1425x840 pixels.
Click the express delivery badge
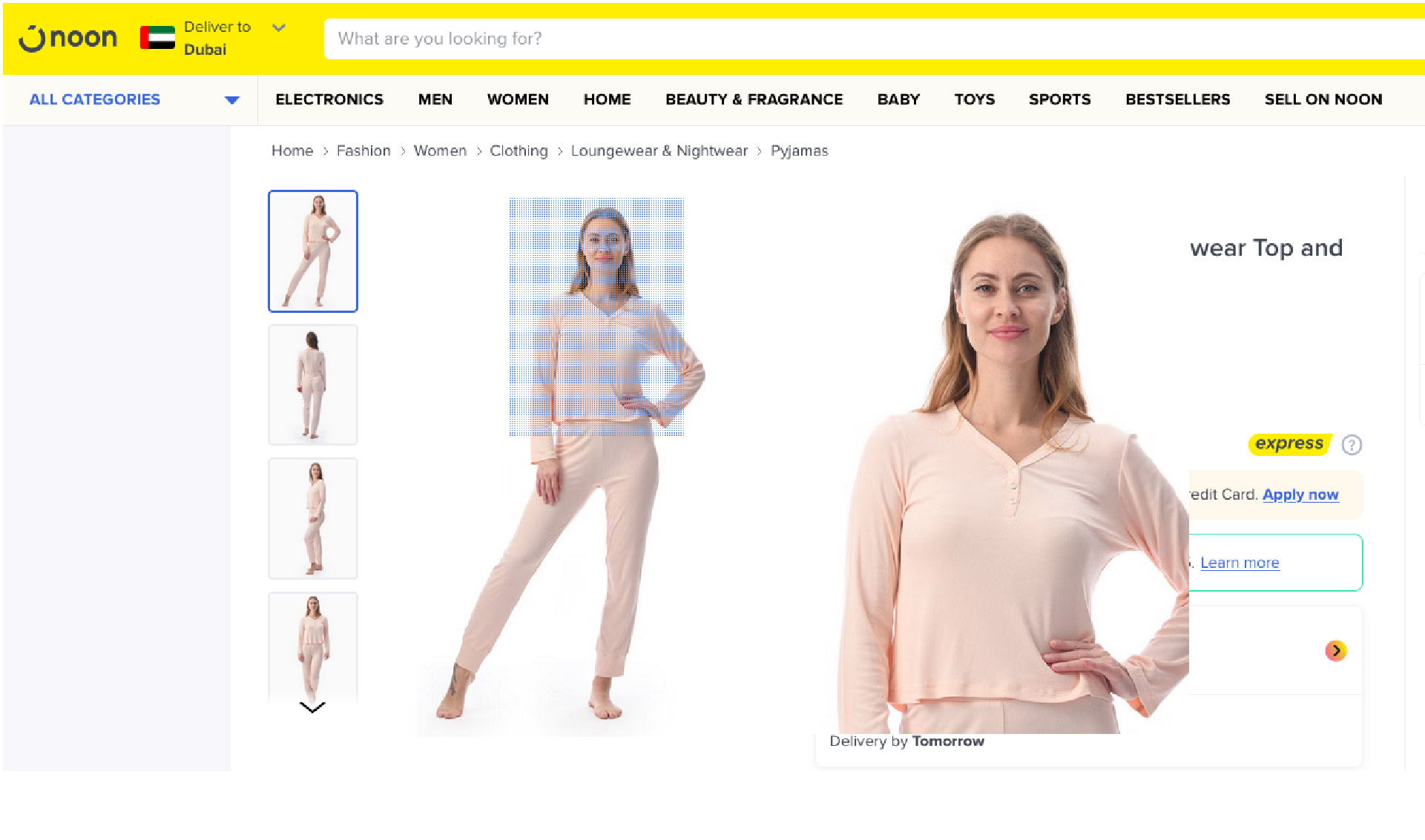(x=1289, y=444)
